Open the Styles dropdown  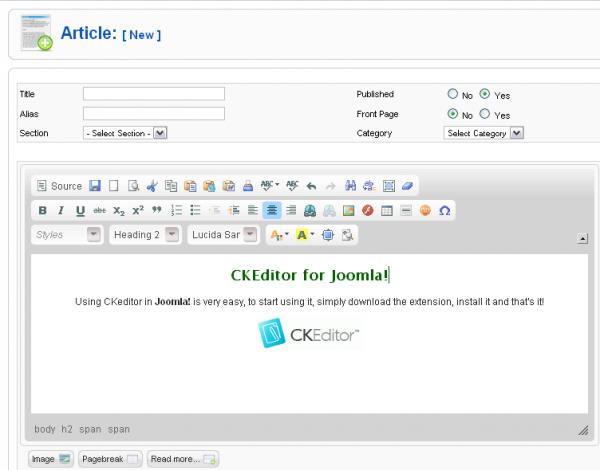point(67,235)
